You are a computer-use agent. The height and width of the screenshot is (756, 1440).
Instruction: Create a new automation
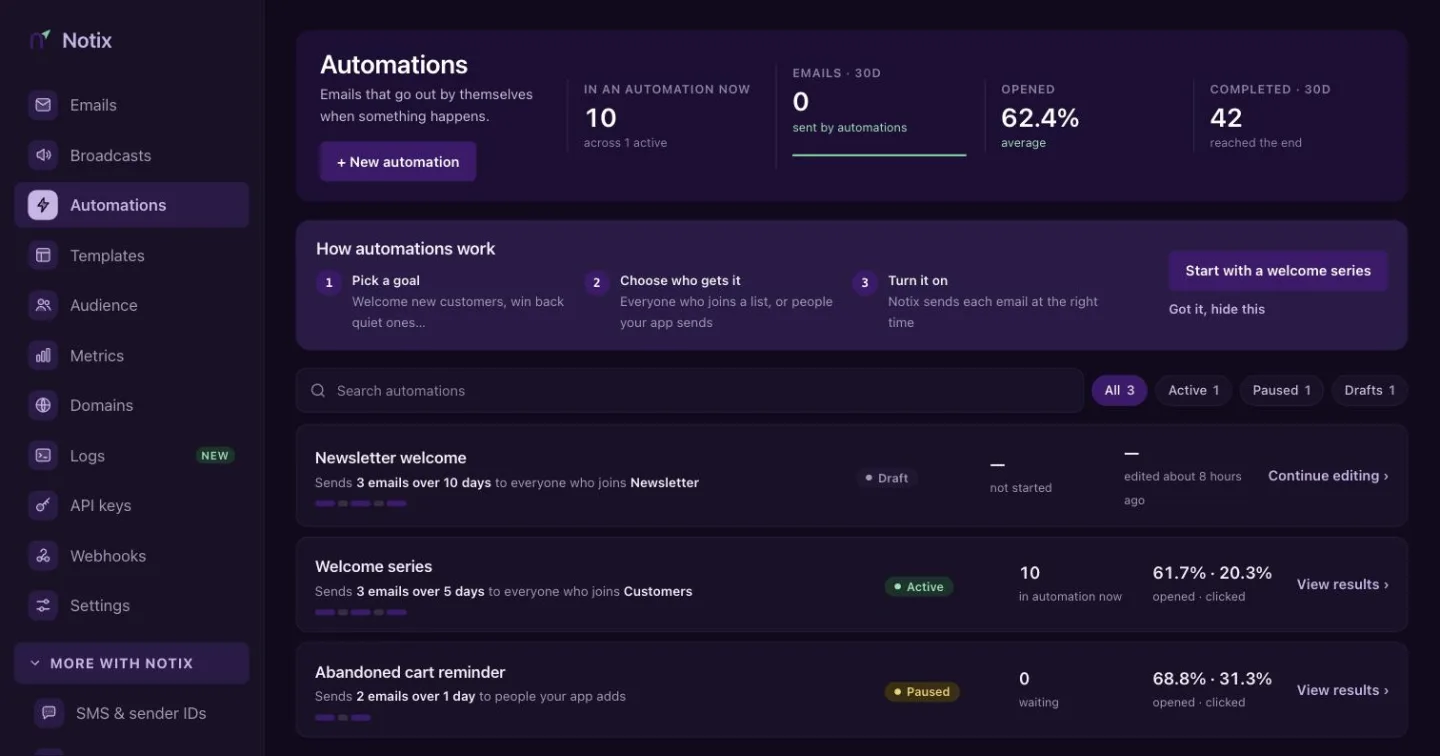coord(398,162)
